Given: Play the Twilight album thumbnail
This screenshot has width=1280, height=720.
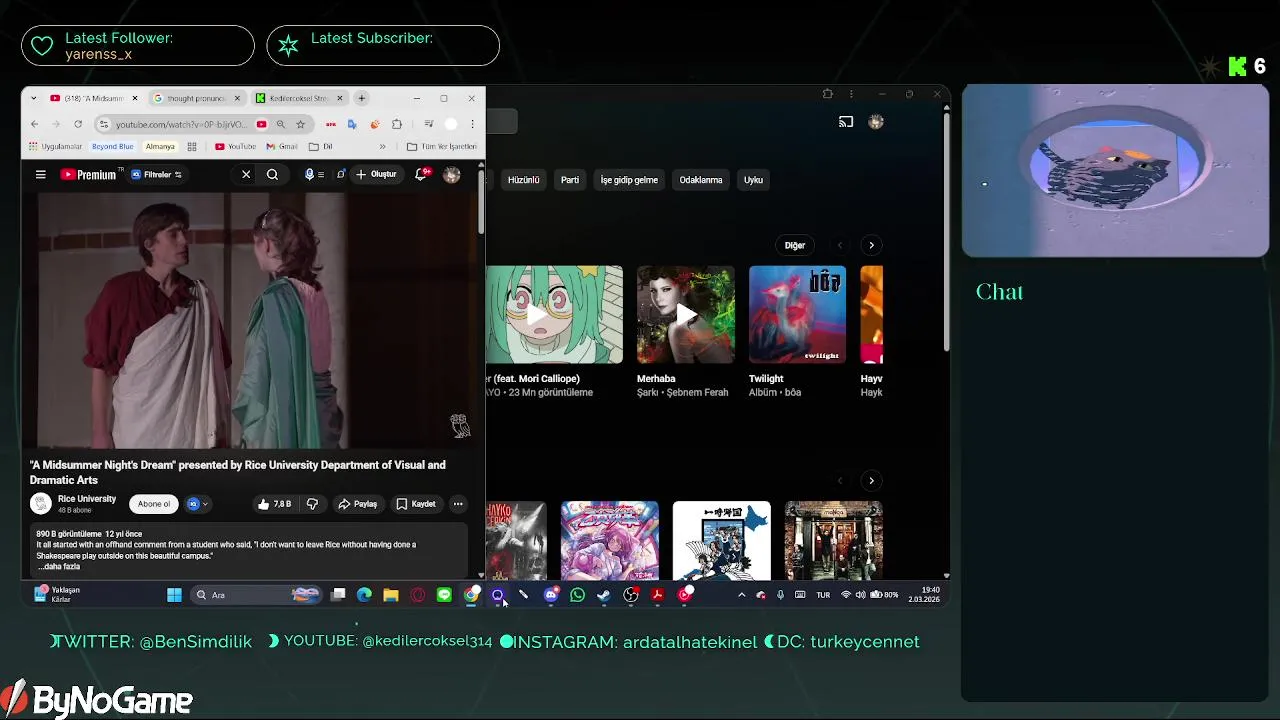Looking at the screenshot, I should coord(797,315).
